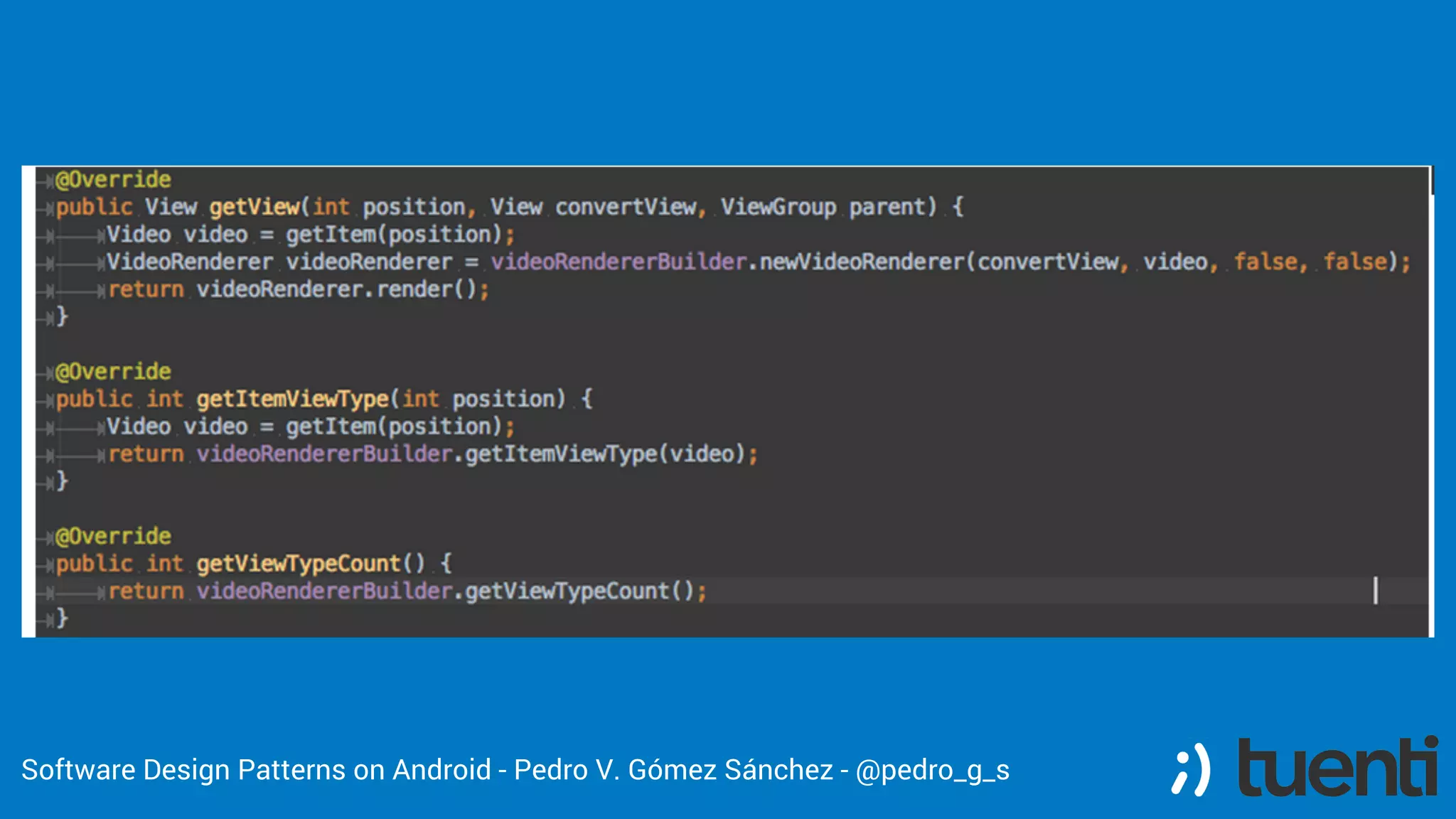
Task: Click the tuenti smiley face icon
Action: 1191,770
